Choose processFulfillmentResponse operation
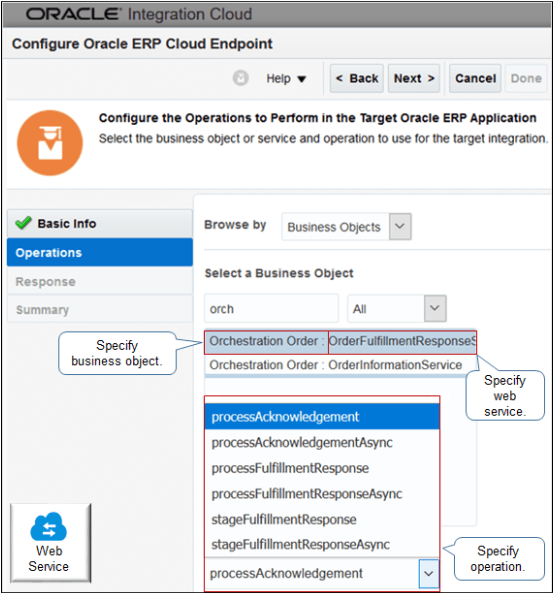554x594 pixels. point(322,468)
